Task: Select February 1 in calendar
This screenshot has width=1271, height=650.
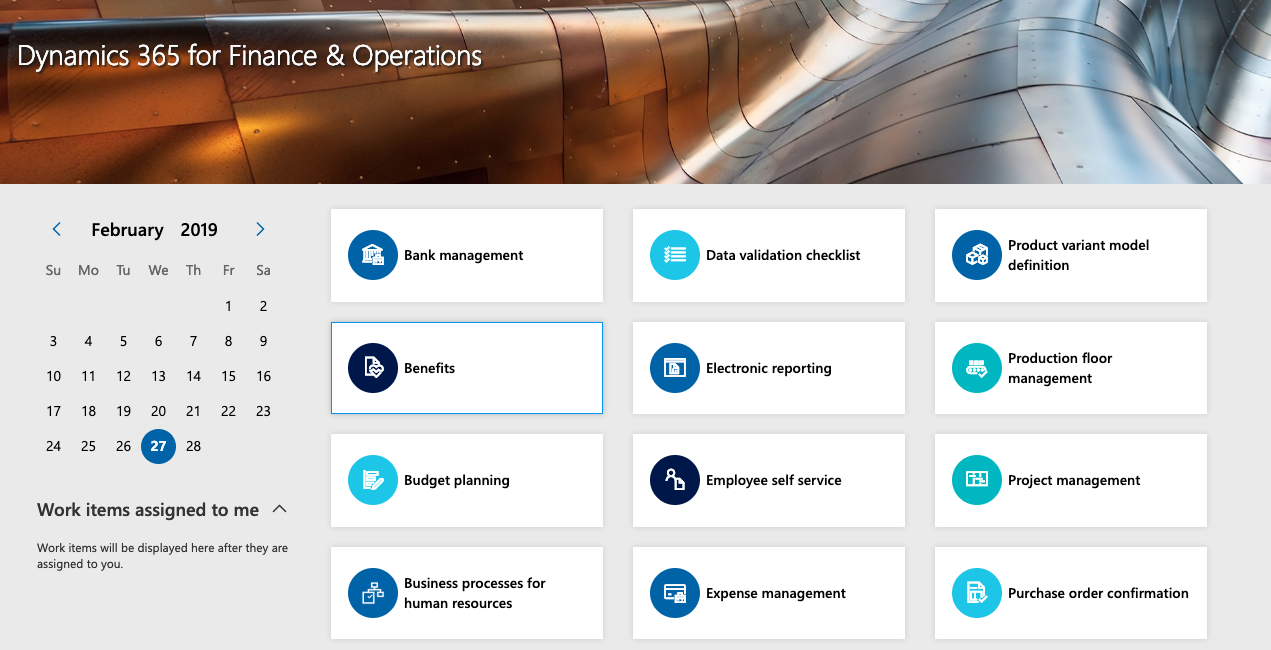Action: [228, 306]
